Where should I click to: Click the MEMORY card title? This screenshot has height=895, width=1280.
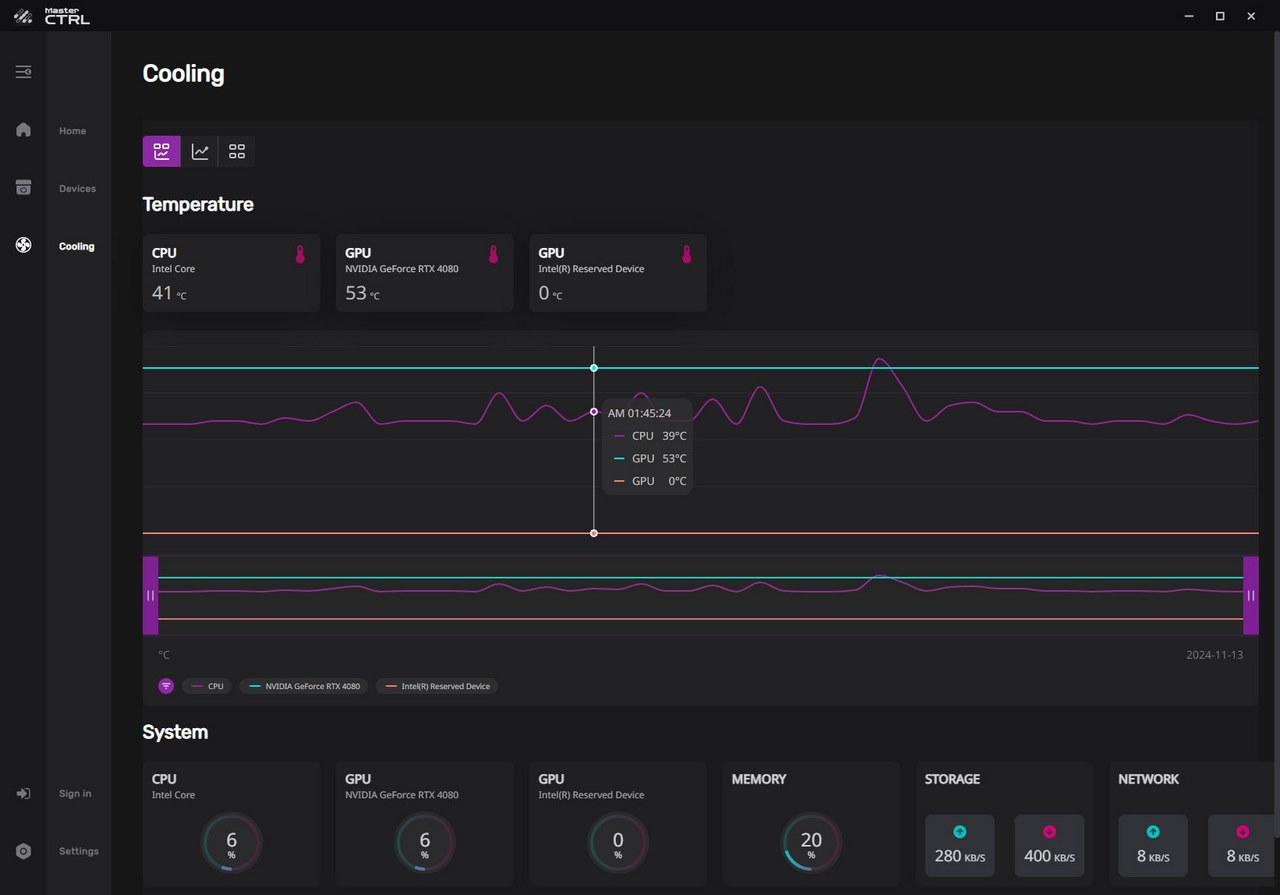(x=759, y=779)
